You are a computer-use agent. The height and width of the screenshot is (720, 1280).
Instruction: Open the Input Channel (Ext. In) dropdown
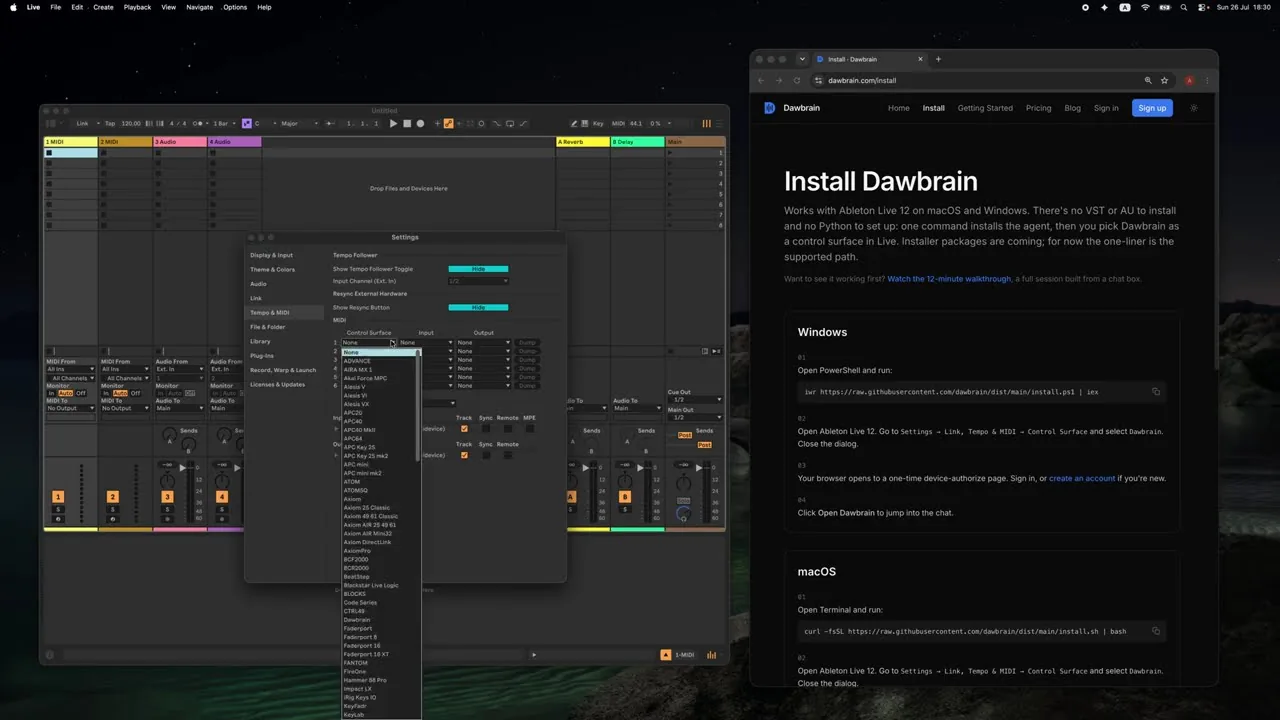478,281
